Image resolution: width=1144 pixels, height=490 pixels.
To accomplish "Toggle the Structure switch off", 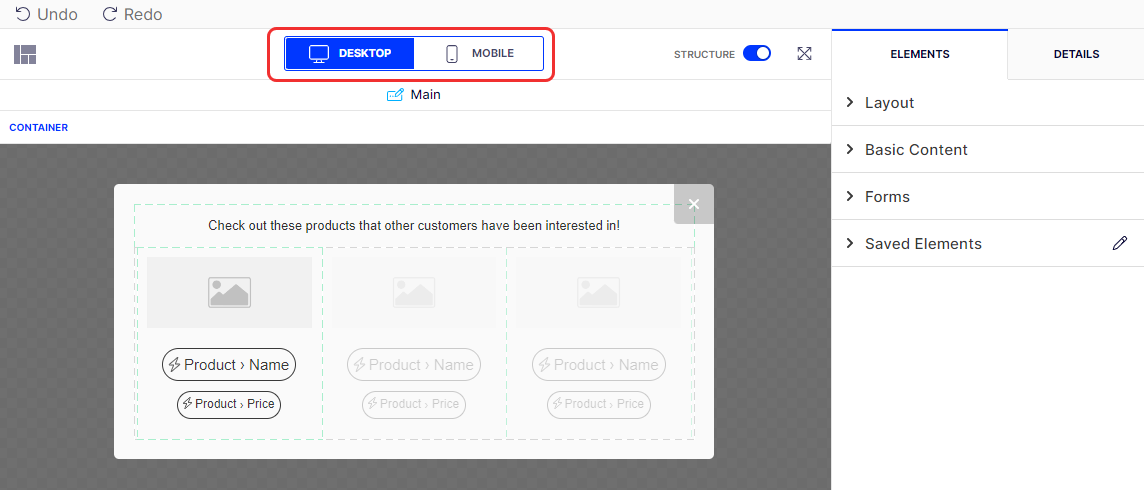I will point(757,54).
